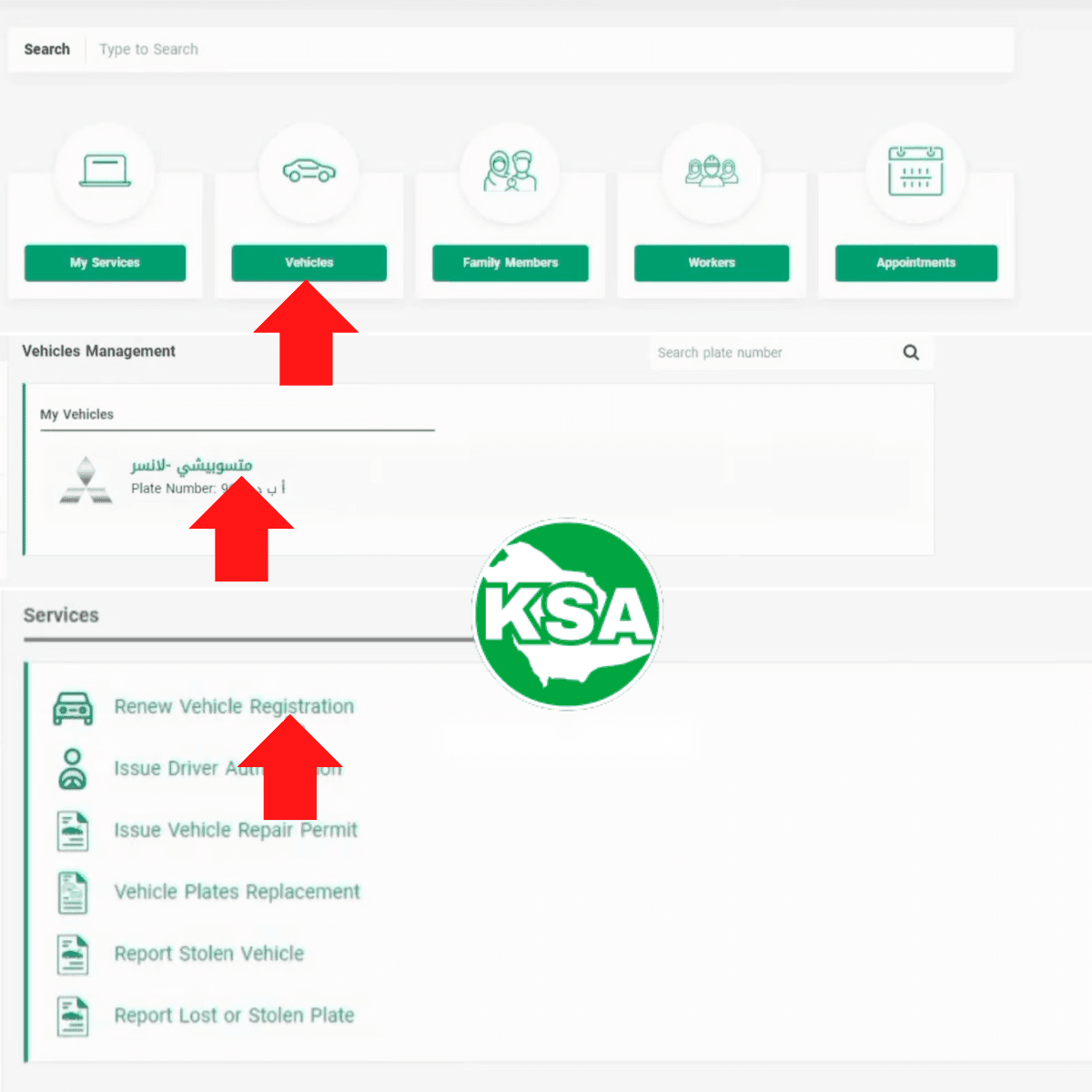Click the car icon beside Renew Vehicle Registration
The width and height of the screenshot is (1092, 1092).
(73, 707)
